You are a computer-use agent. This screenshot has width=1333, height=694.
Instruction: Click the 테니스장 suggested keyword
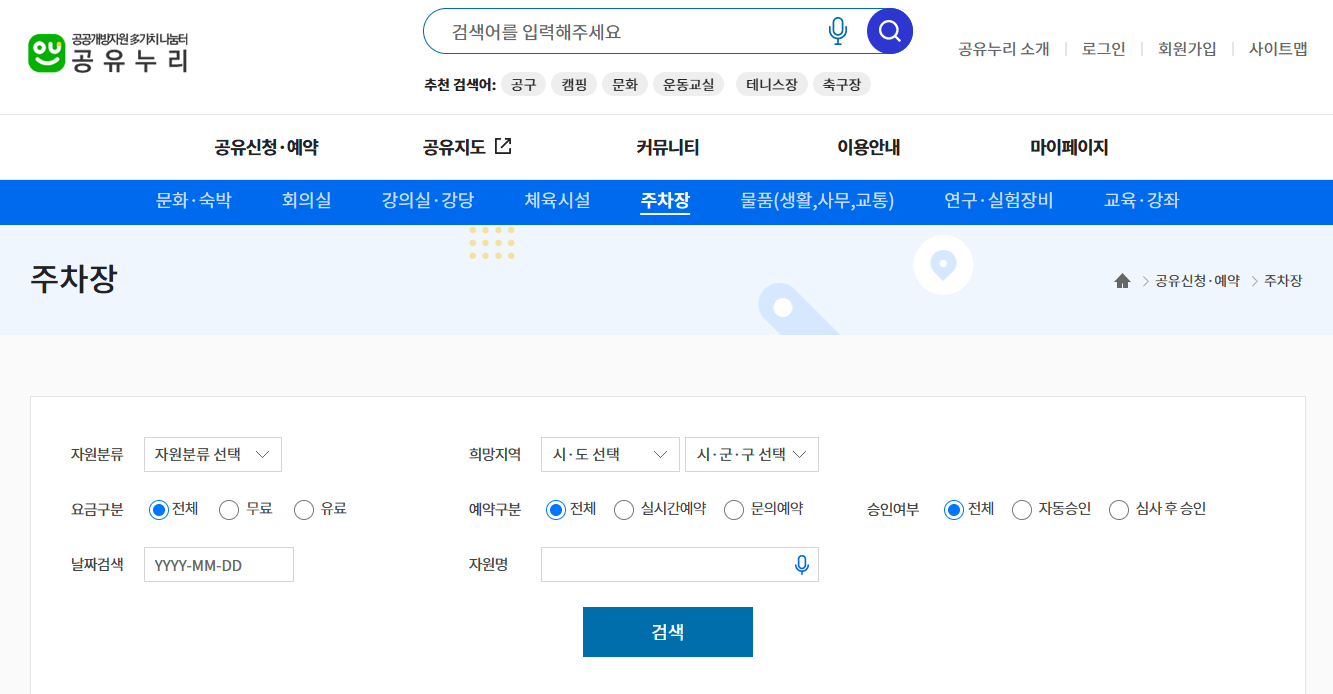click(x=771, y=84)
